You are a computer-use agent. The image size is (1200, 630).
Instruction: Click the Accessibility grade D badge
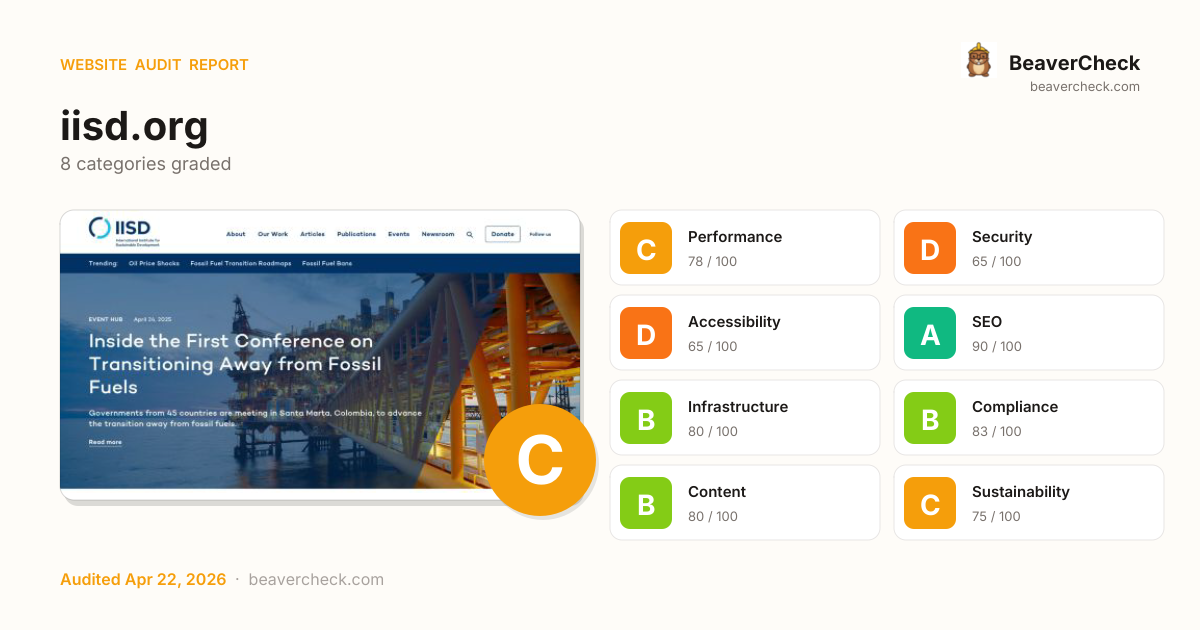click(x=646, y=333)
